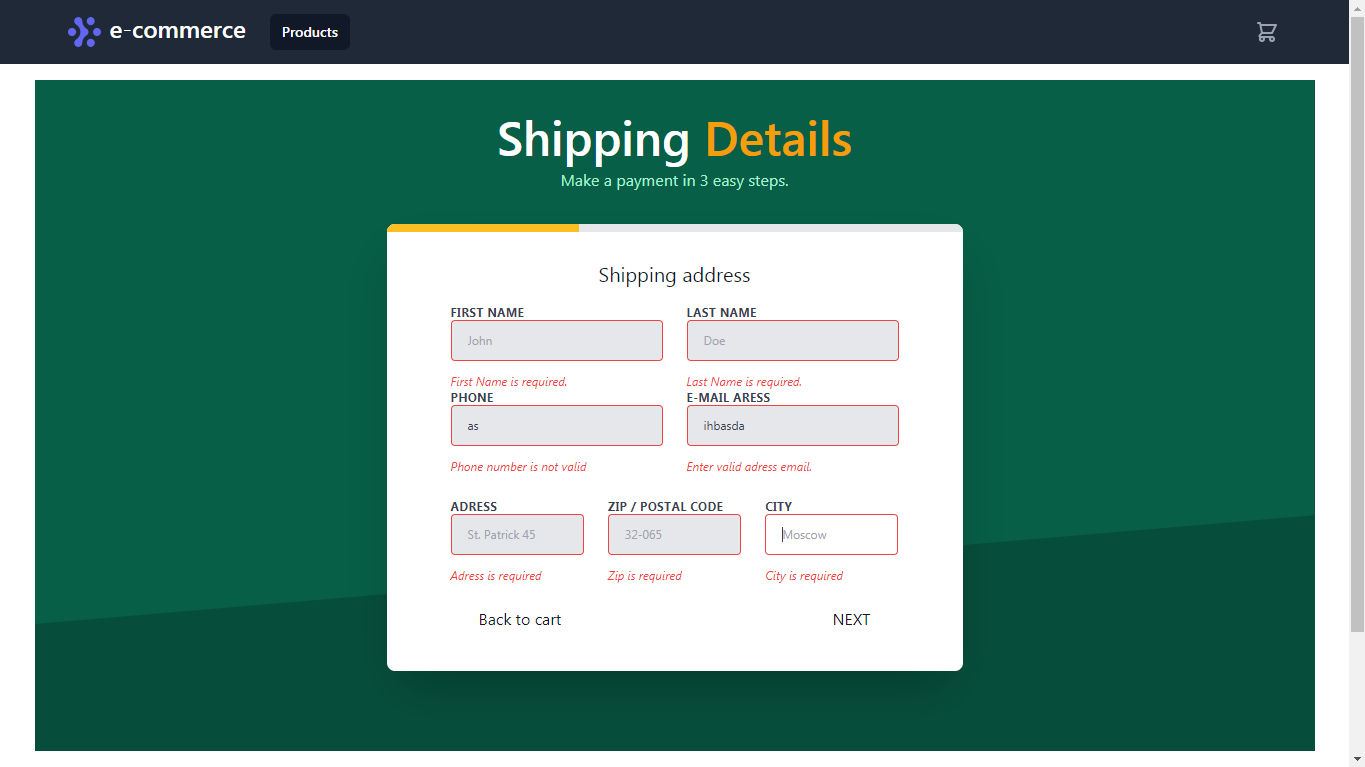Click the Shipping address form heading
Screen dimensions: 1365x767
point(674,275)
